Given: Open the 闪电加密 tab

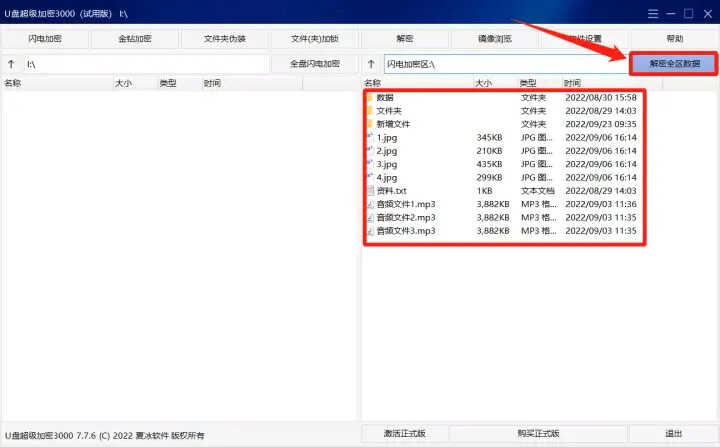Looking at the screenshot, I should [x=45, y=39].
